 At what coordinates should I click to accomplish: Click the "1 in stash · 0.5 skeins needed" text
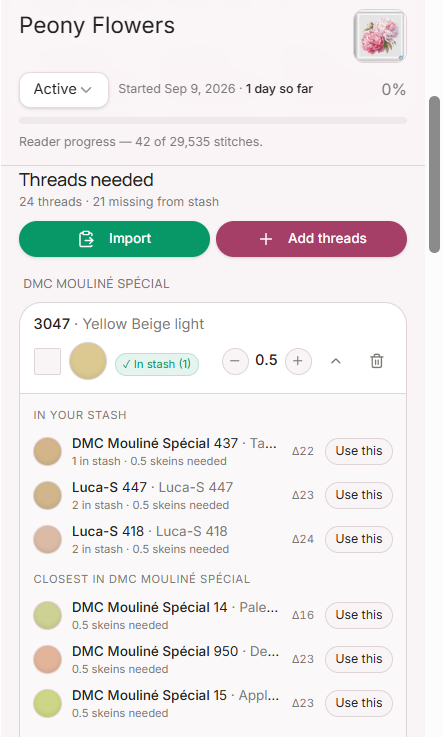coord(150,461)
